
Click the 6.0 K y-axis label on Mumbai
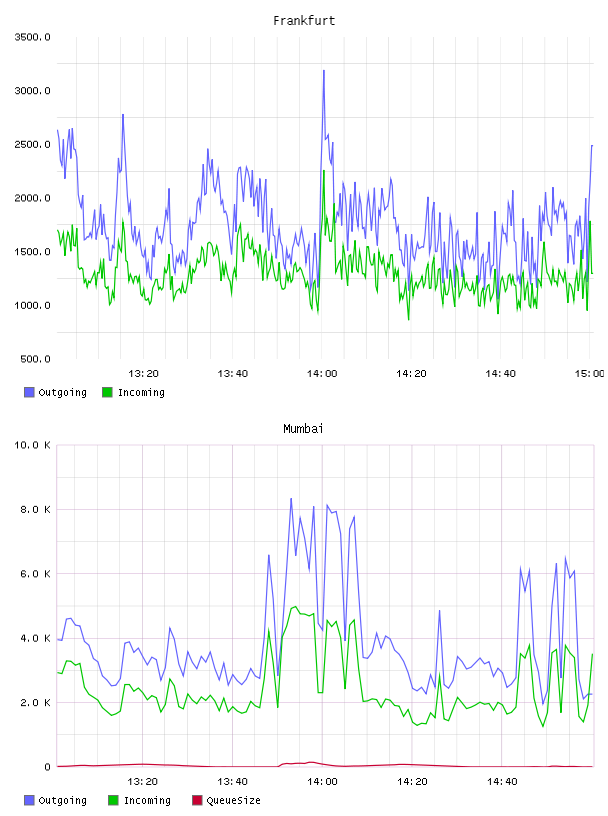click(35, 574)
